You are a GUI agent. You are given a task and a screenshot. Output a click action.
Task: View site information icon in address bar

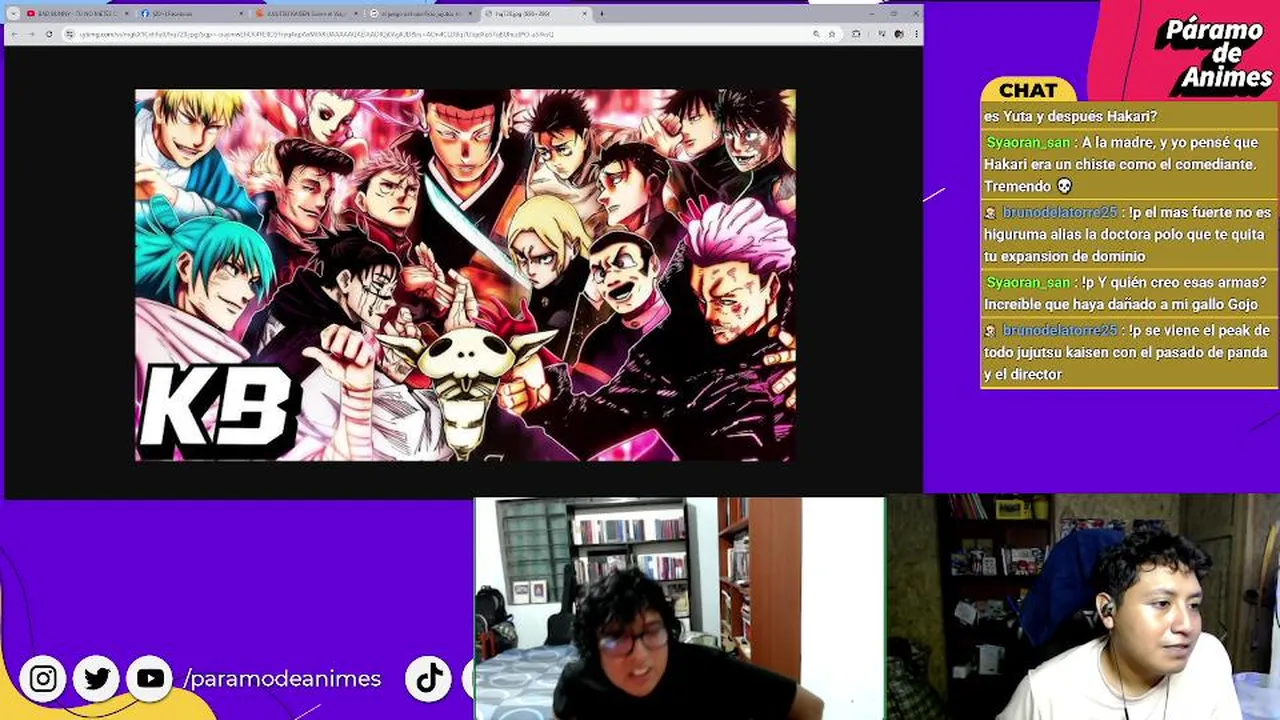69,34
